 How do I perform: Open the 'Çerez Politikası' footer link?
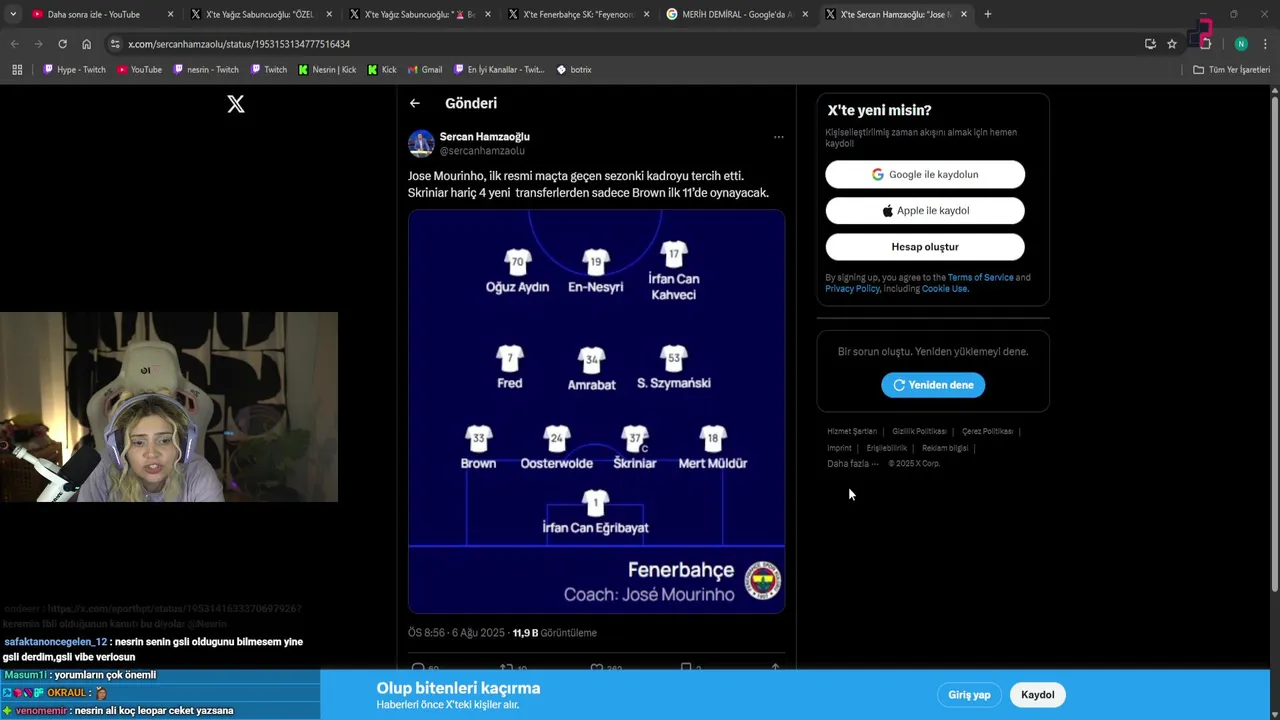(x=987, y=431)
